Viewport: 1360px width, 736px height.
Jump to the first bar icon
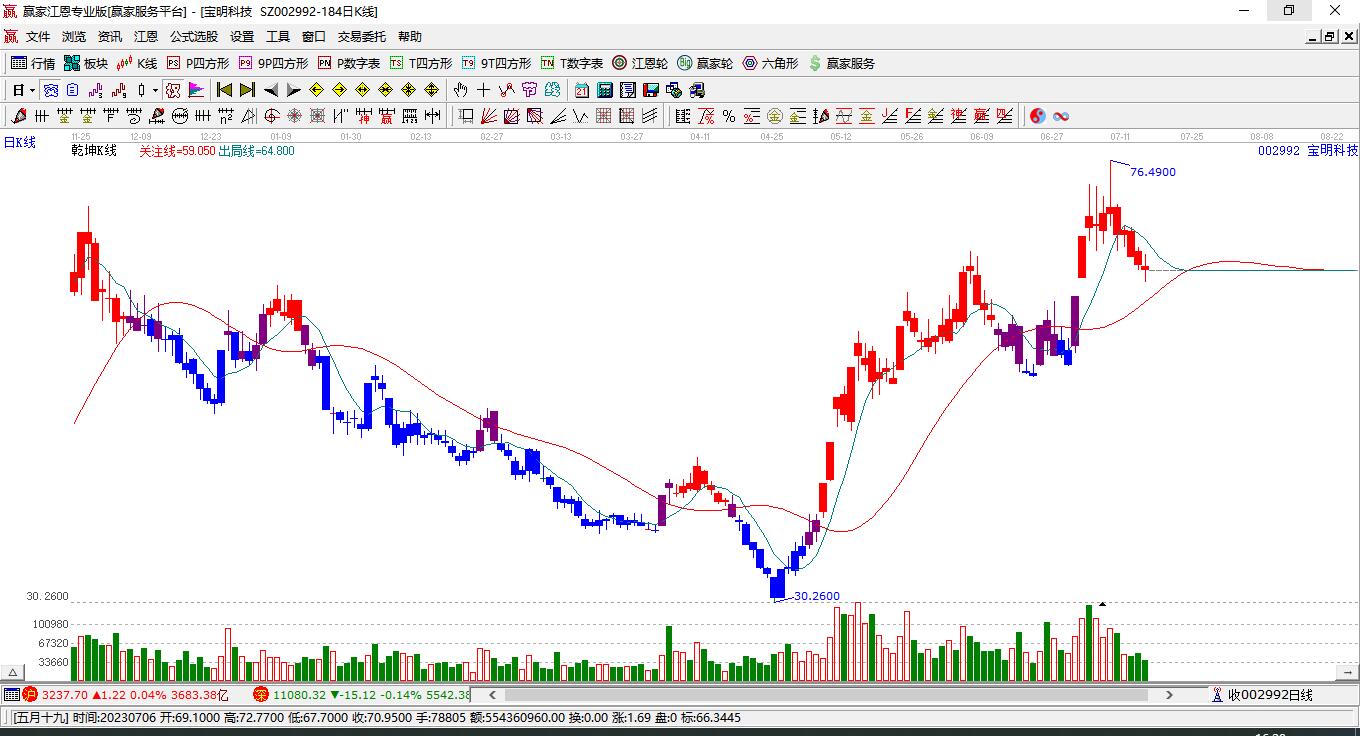pyautogui.click(x=225, y=90)
